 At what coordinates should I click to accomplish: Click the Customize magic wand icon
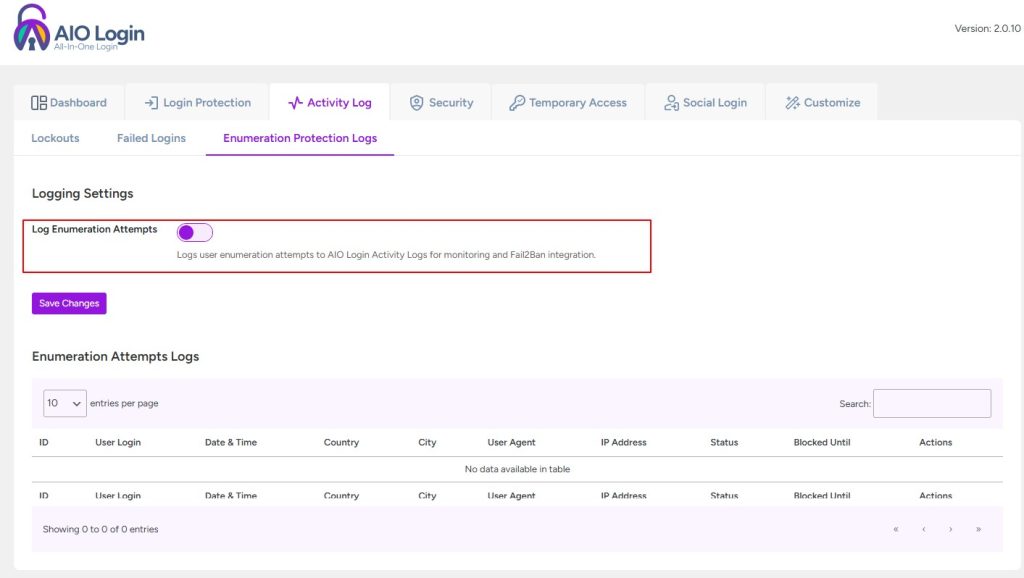792,103
